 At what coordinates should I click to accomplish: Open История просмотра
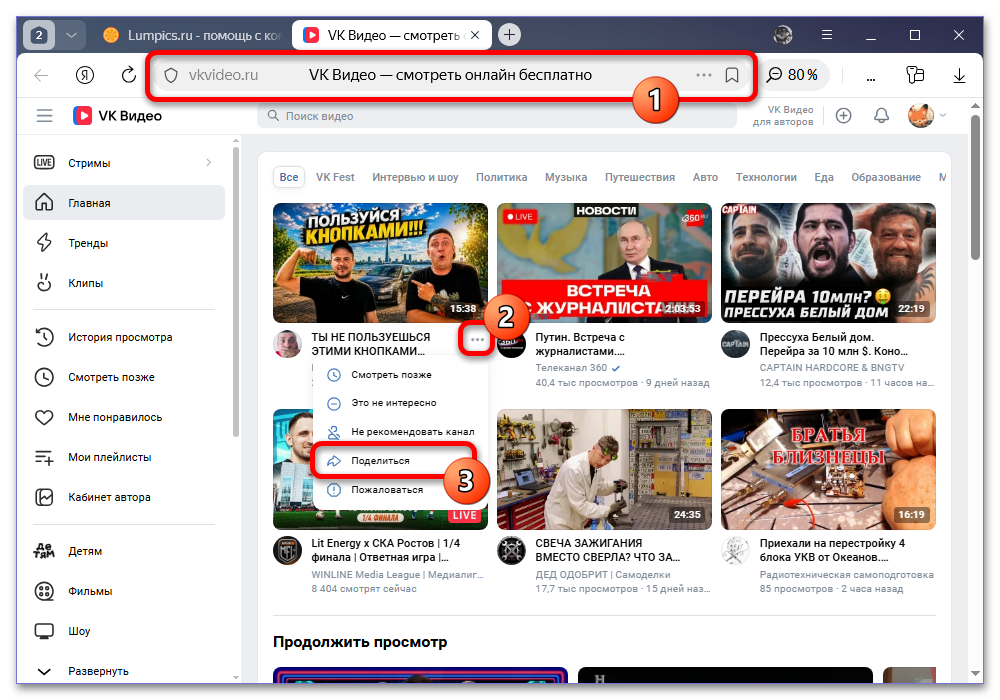124,337
